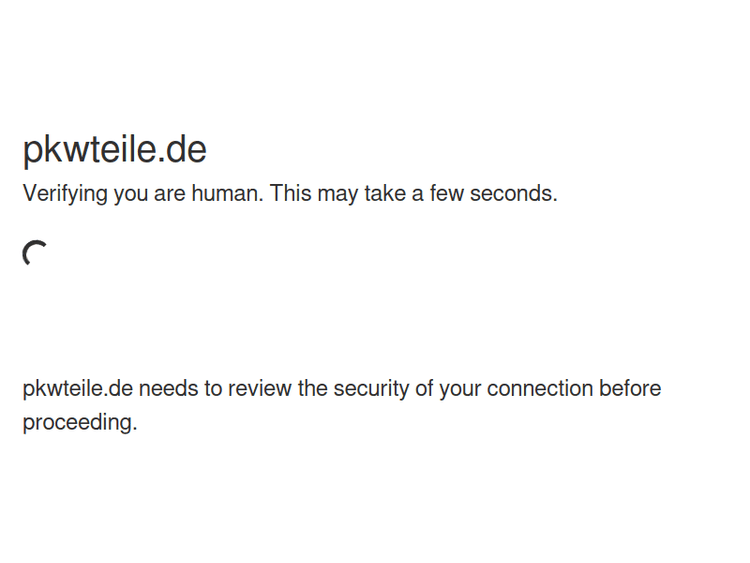The image size is (750, 563).
Task: Click the word "you" in the verifying message
Action: (x=130, y=194)
